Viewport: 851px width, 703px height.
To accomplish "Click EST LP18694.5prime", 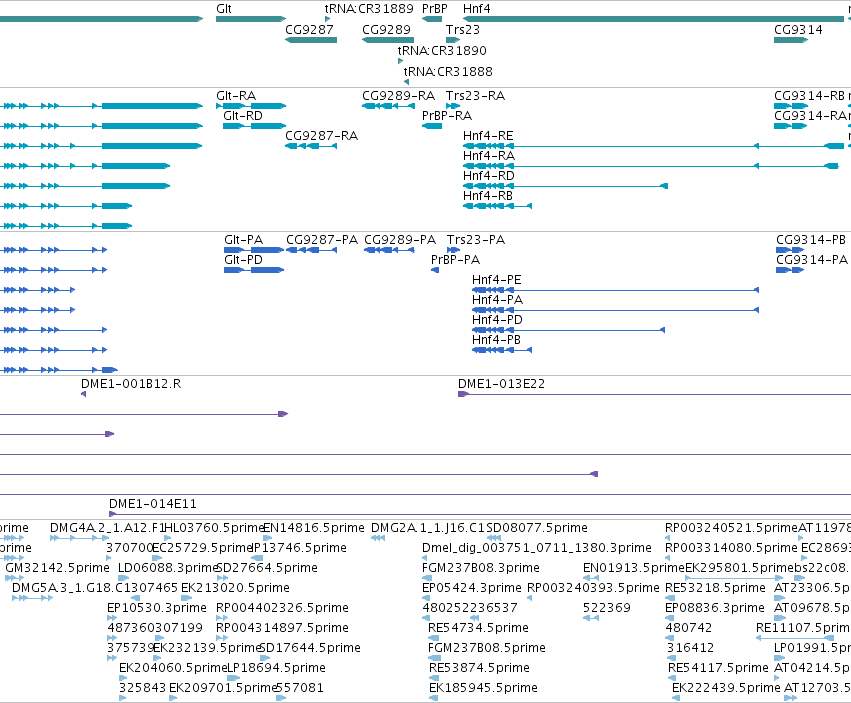I will (x=276, y=668).
